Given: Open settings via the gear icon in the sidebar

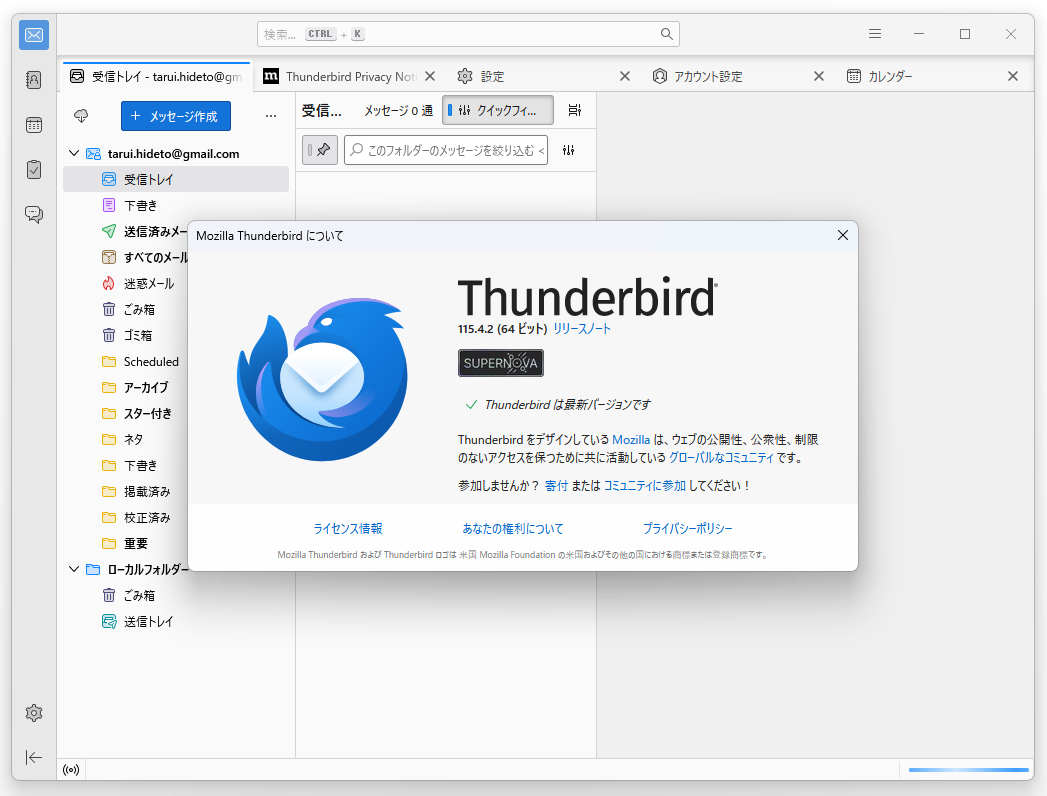Looking at the screenshot, I should (33, 712).
